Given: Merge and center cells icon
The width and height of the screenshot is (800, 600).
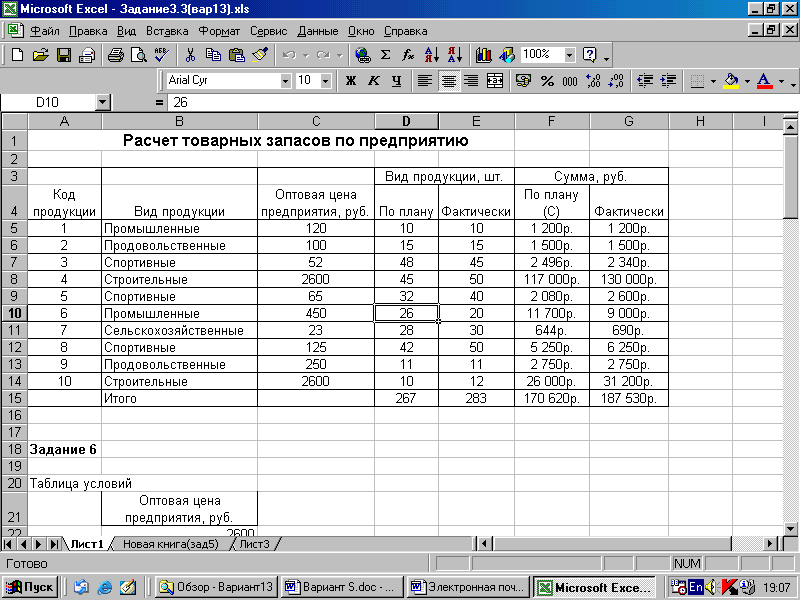Looking at the screenshot, I should click(494, 81).
